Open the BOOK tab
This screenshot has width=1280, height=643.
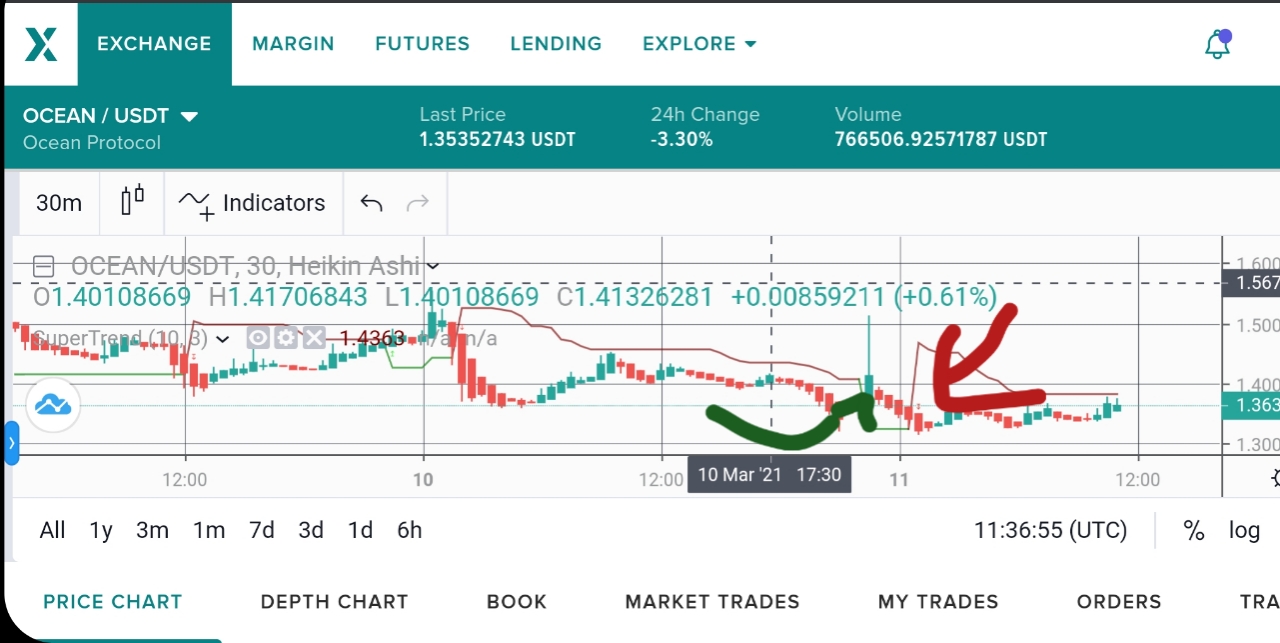coord(516,602)
